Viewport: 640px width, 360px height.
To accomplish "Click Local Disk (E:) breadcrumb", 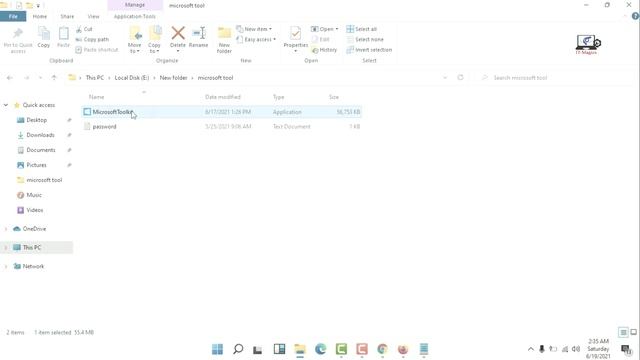I will [131, 78].
